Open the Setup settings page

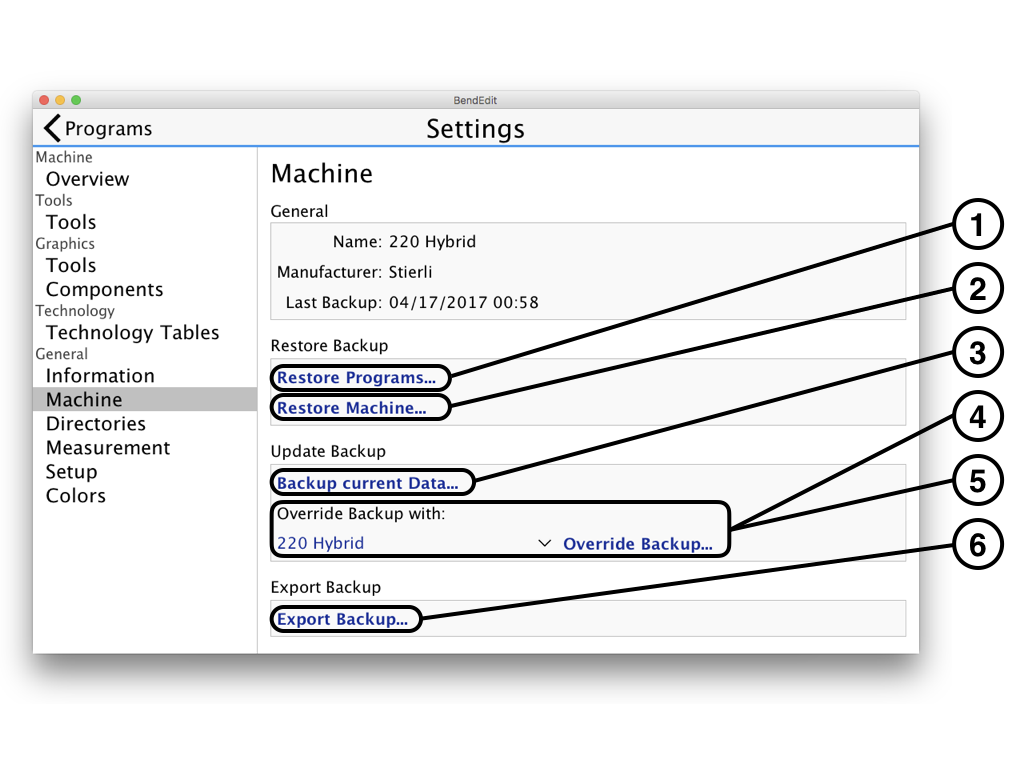(71, 472)
